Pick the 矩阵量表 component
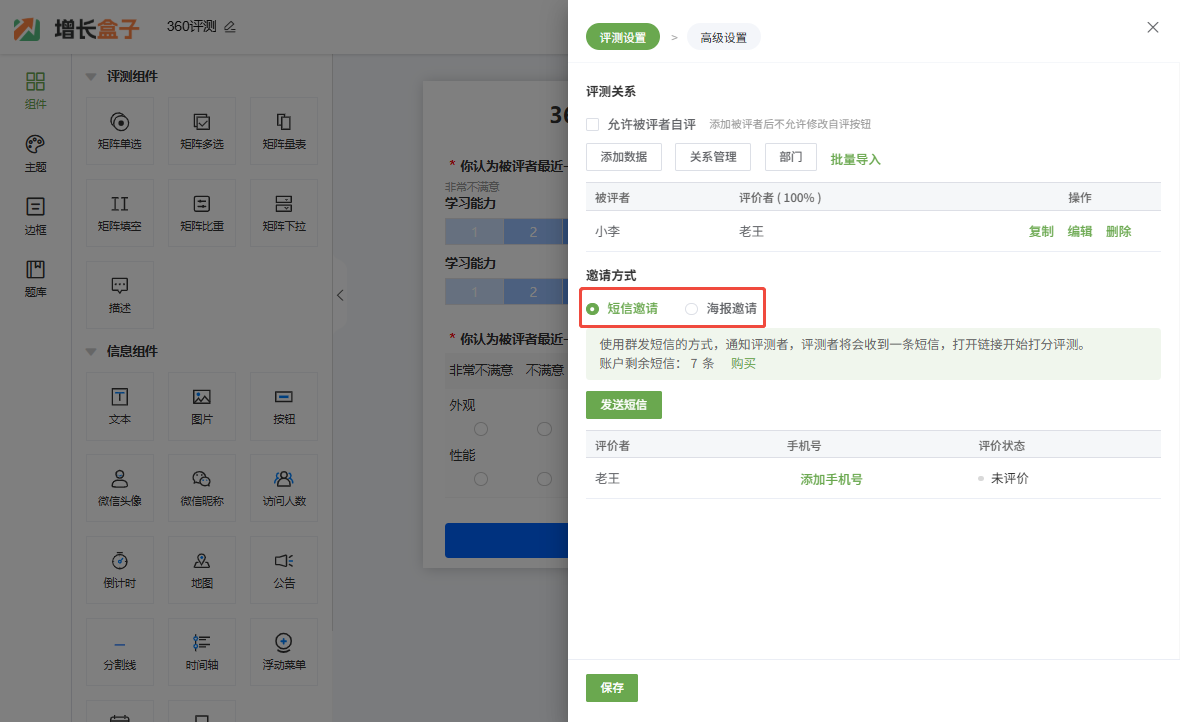 pos(284,130)
